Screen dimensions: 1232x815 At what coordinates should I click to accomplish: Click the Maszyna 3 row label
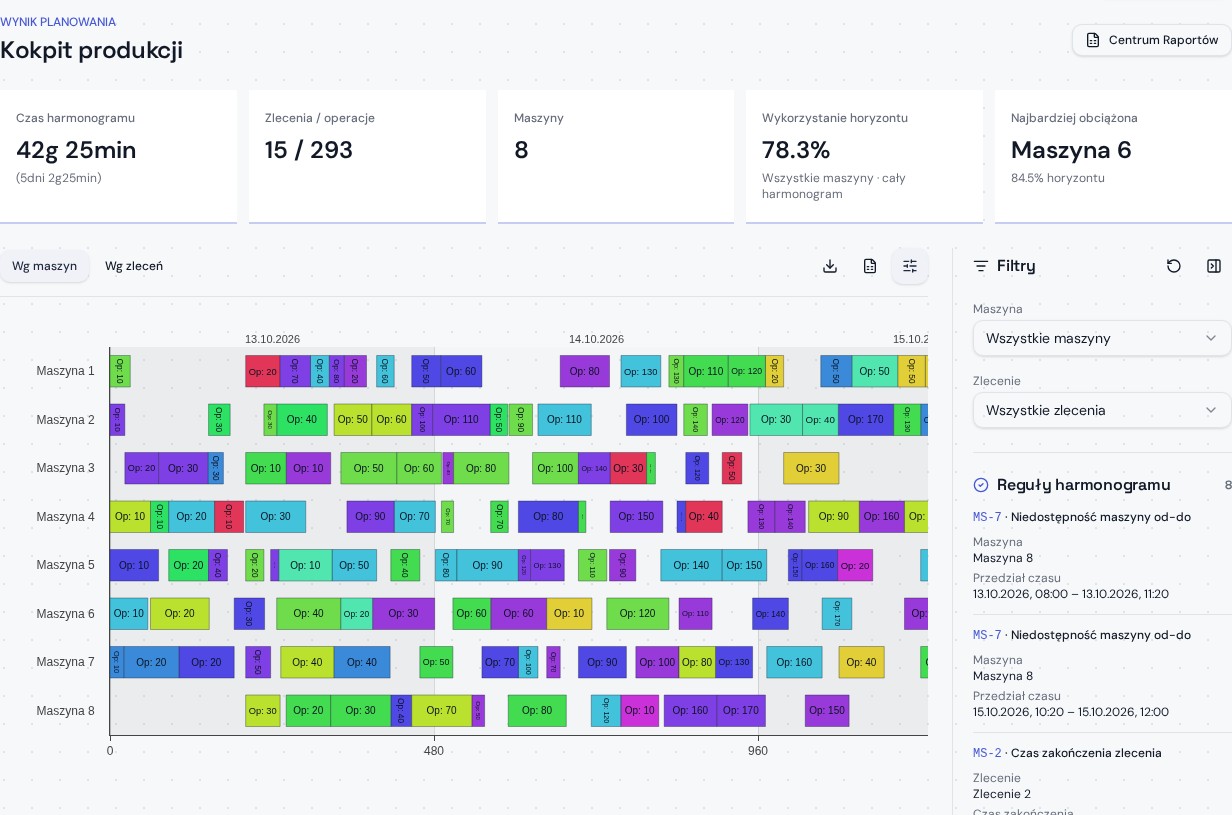[x=66, y=468]
